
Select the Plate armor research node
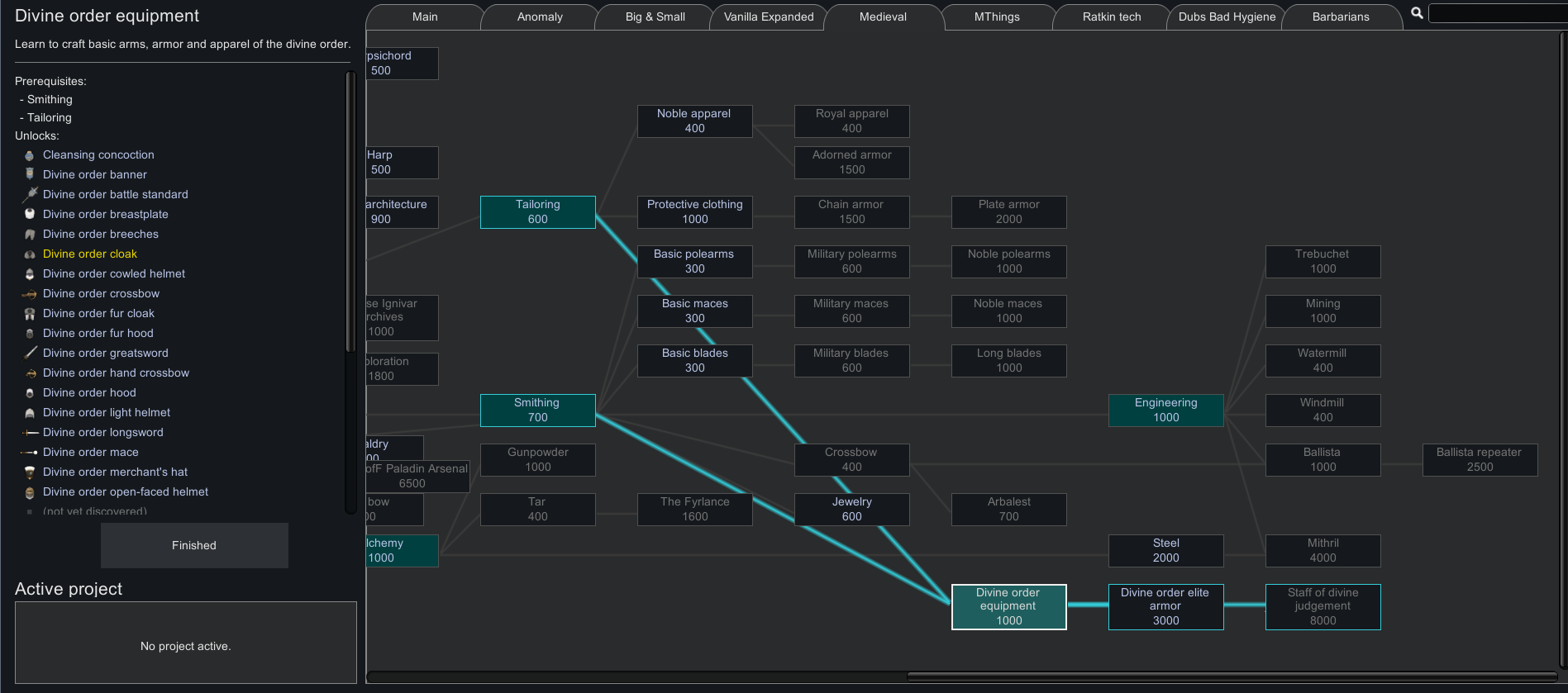pos(1009,212)
